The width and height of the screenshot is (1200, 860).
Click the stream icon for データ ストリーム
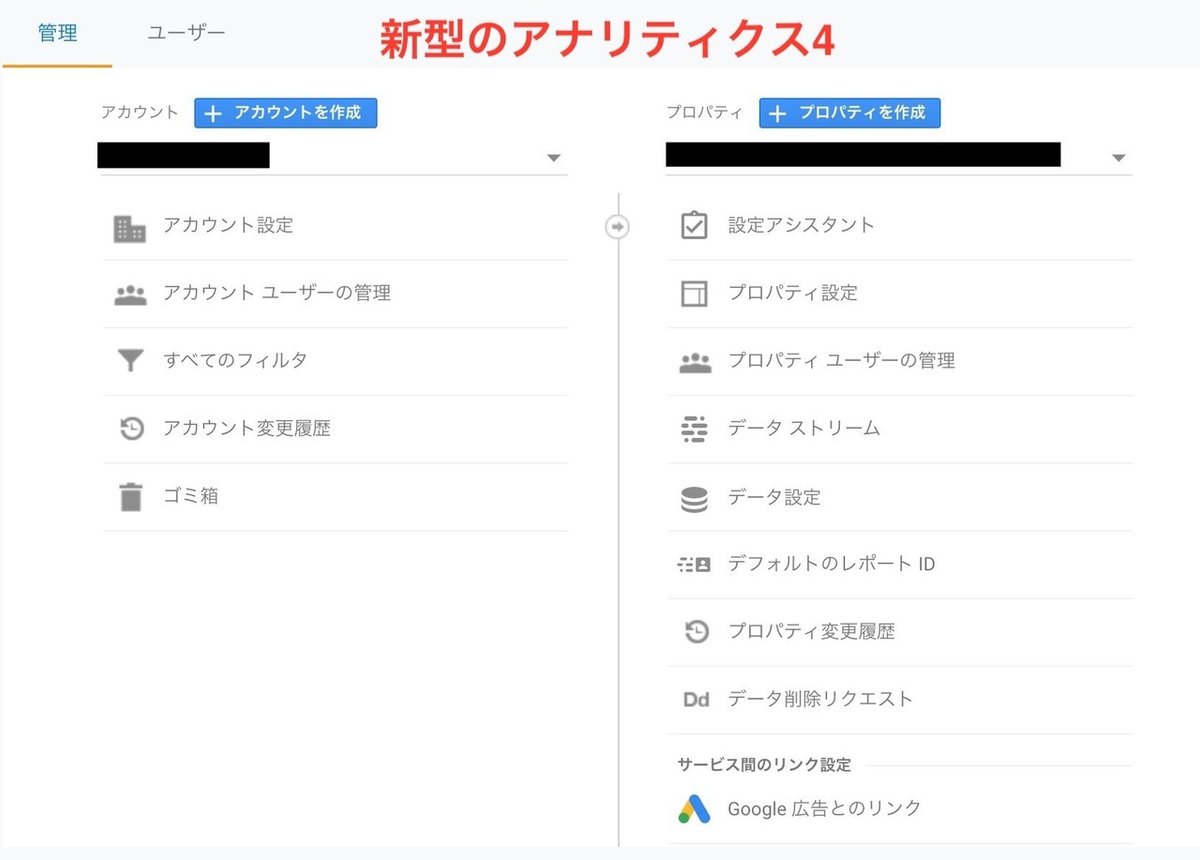(694, 429)
